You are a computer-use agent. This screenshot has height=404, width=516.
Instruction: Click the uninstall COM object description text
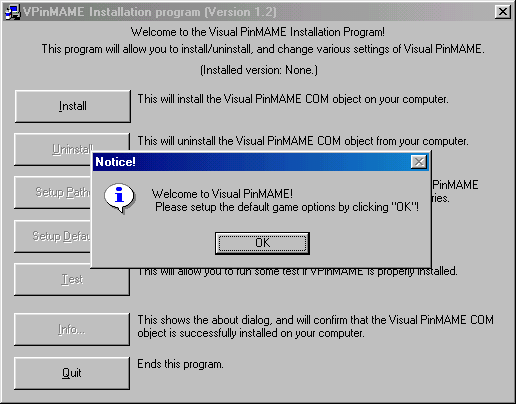click(x=303, y=141)
